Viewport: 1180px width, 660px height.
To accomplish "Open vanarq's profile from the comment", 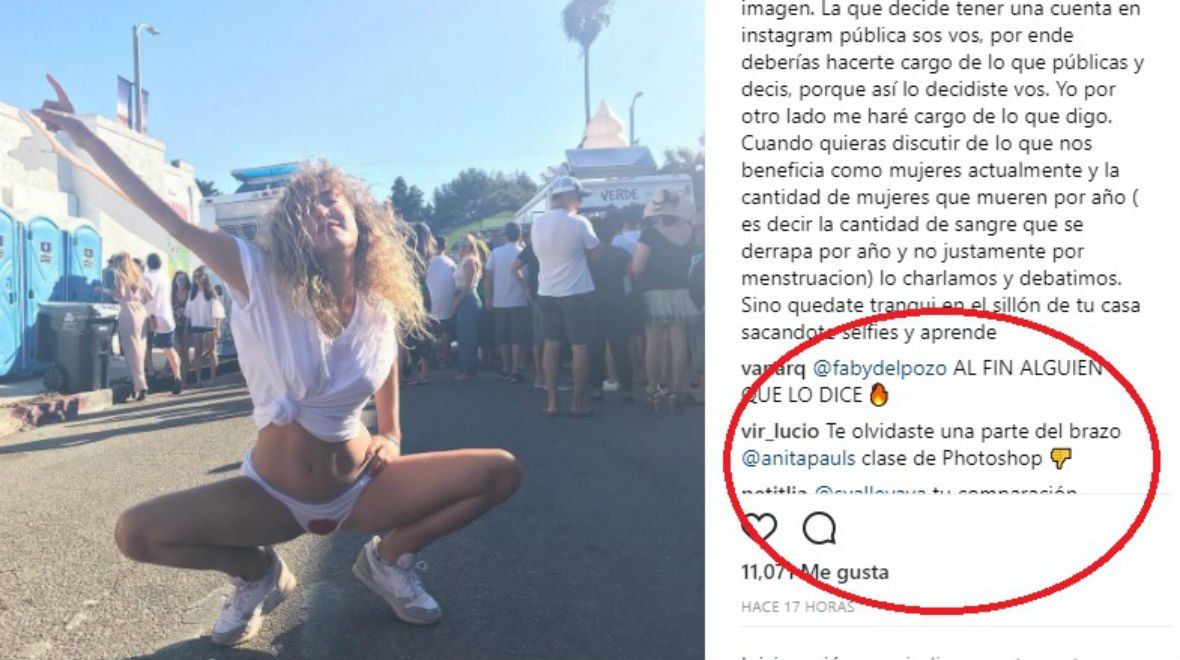I will coord(773,369).
